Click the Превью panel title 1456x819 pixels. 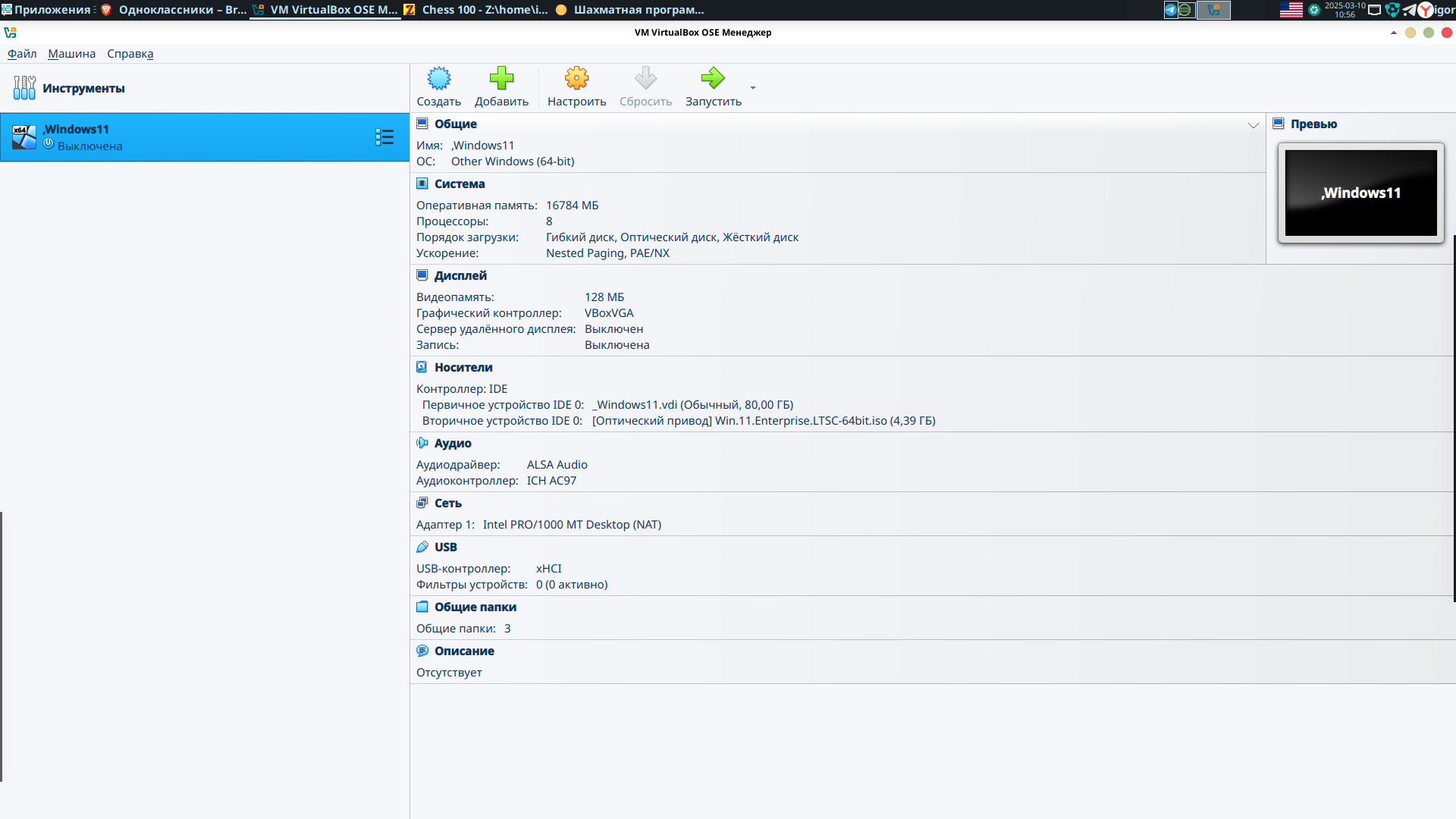[x=1313, y=124]
